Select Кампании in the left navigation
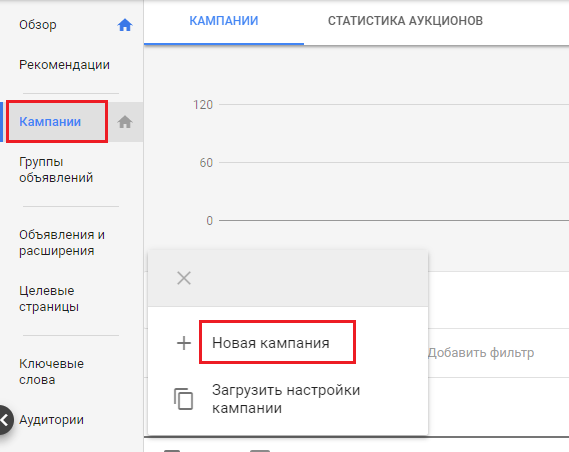This screenshot has width=569, height=452. (x=50, y=122)
